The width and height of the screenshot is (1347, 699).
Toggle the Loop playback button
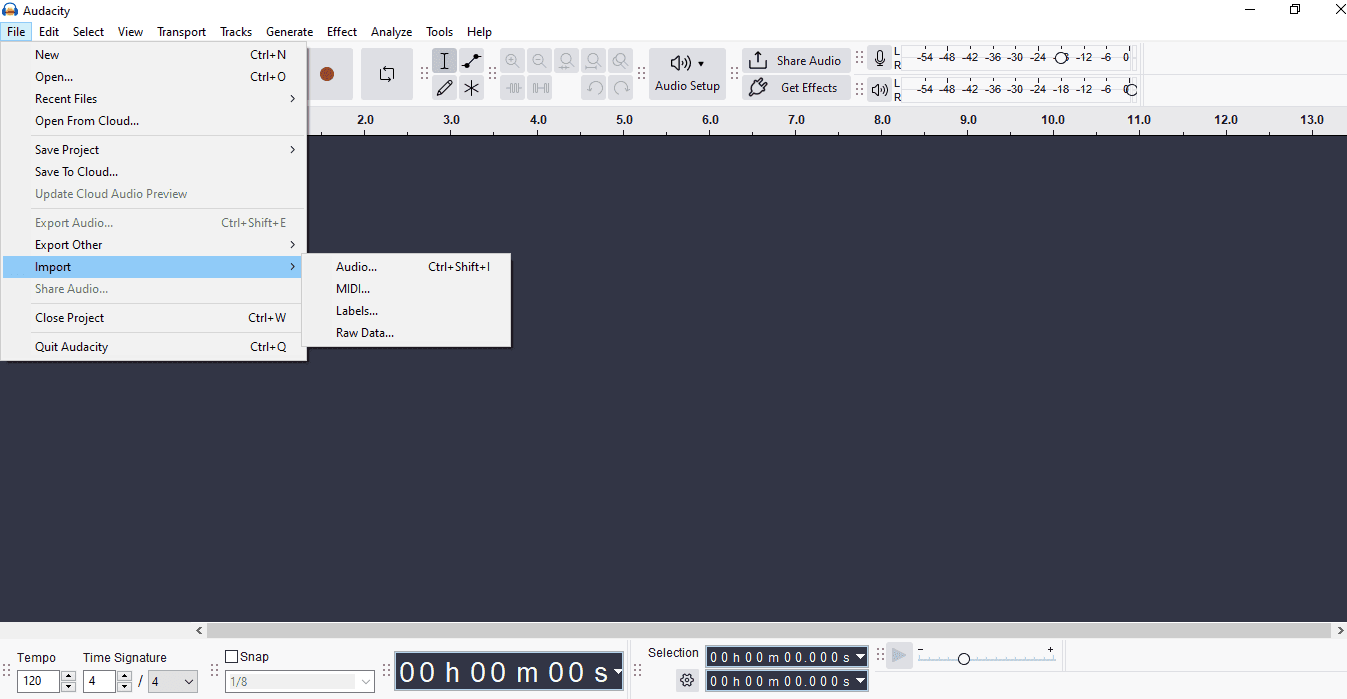point(386,74)
